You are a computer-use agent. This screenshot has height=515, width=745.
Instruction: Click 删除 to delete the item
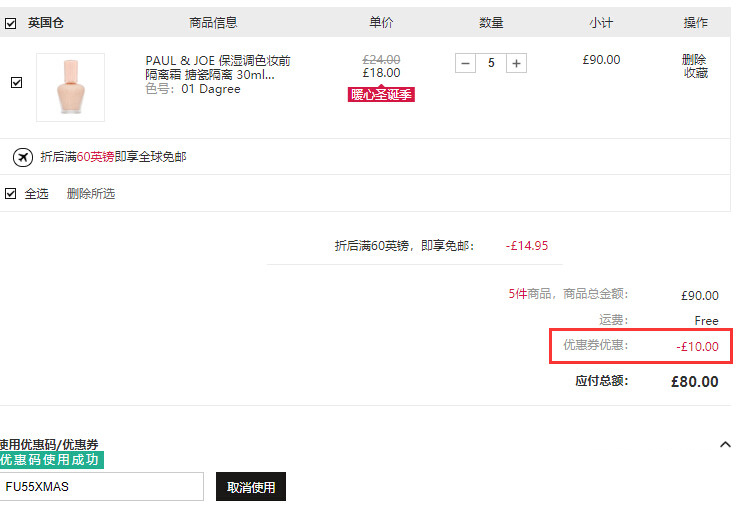tap(694, 60)
